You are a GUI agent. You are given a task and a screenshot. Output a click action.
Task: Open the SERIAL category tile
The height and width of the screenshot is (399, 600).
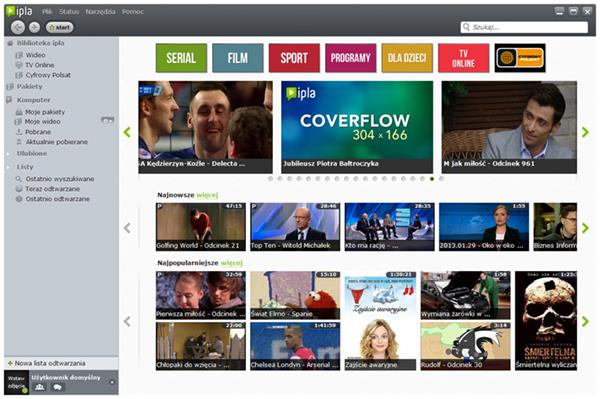[x=181, y=58]
